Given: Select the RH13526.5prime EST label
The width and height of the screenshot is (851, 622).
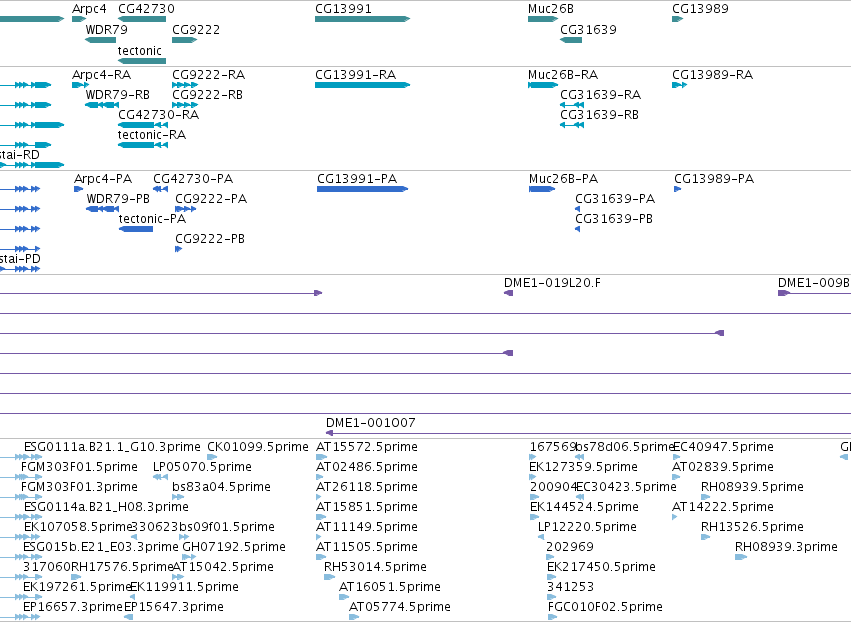Looking at the screenshot, I should click(752, 527).
